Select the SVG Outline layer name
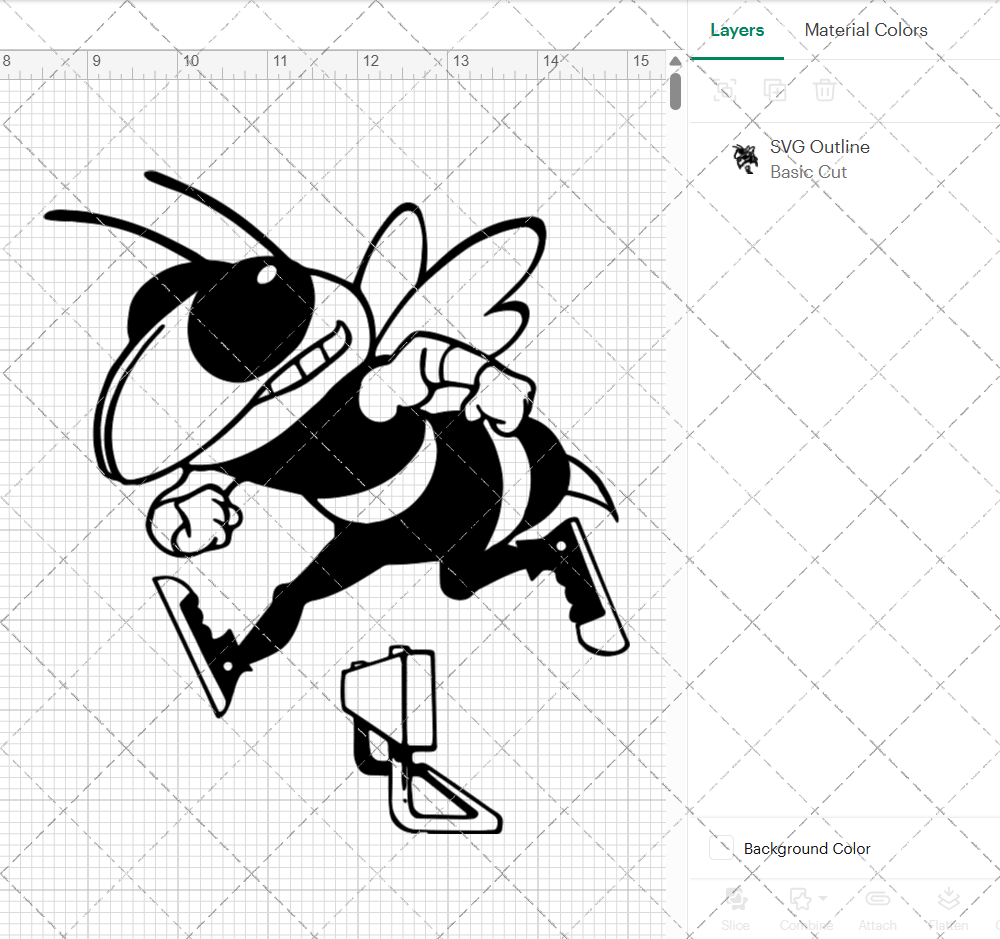Viewport: 1000px width, 939px height. coord(820,147)
